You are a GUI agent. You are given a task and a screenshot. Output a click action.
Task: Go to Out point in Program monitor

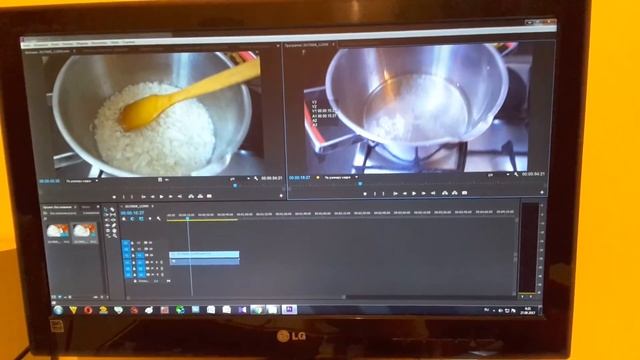coord(433,193)
